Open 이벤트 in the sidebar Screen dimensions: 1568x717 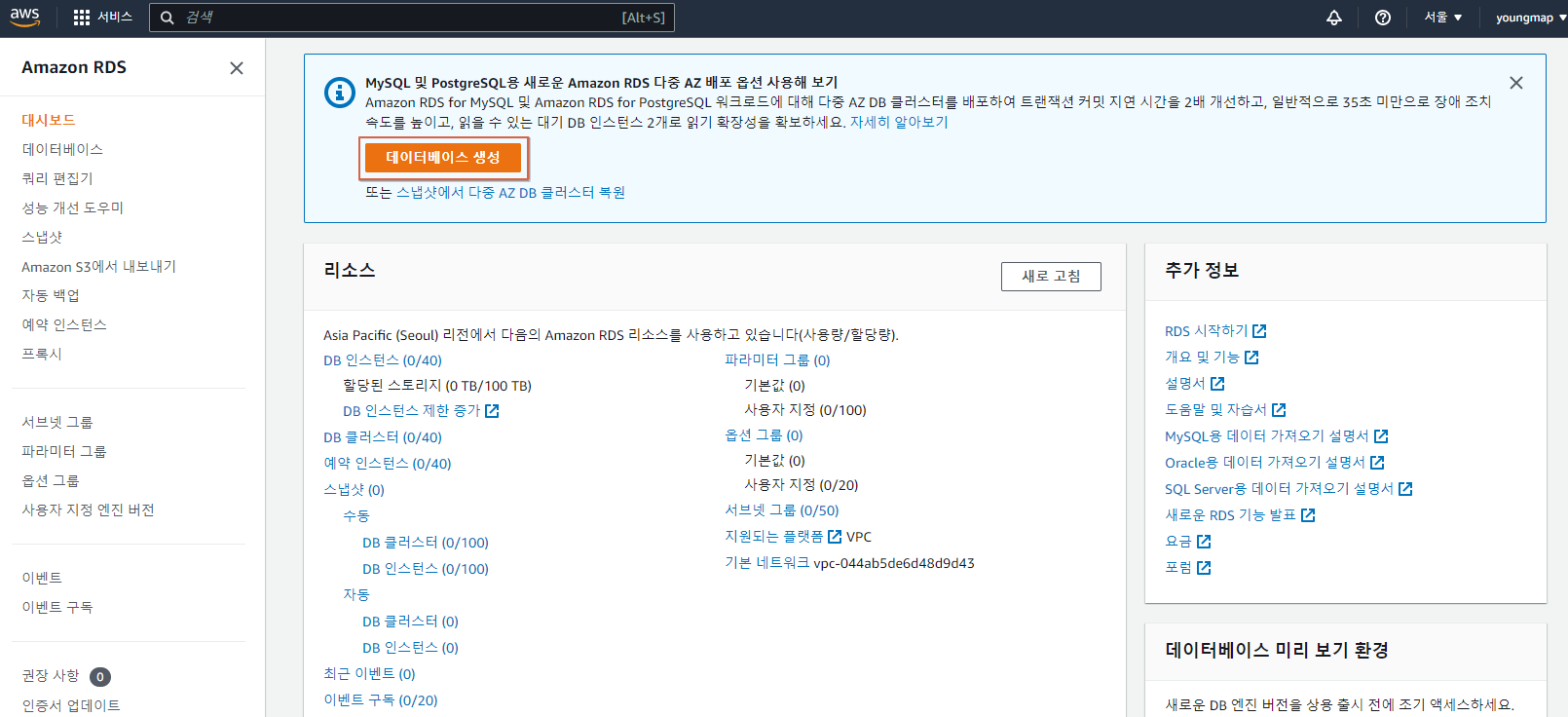point(42,578)
